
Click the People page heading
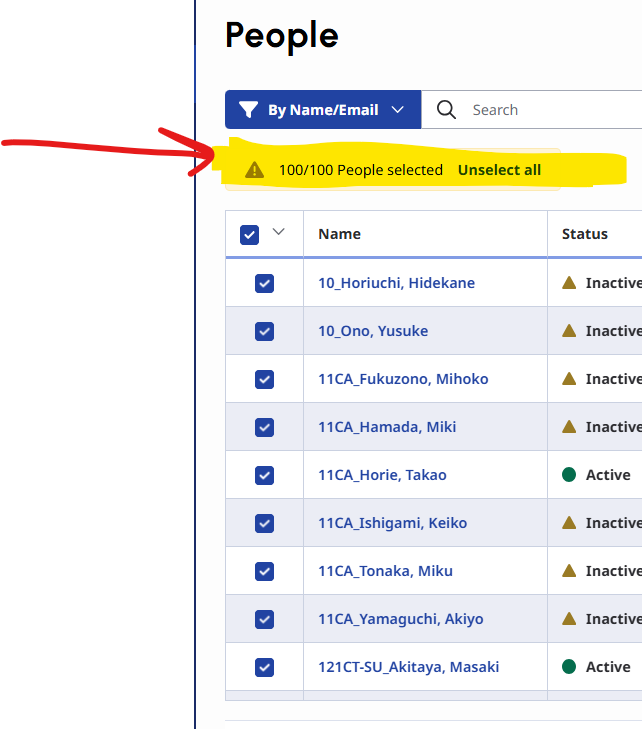(x=282, y=36)
